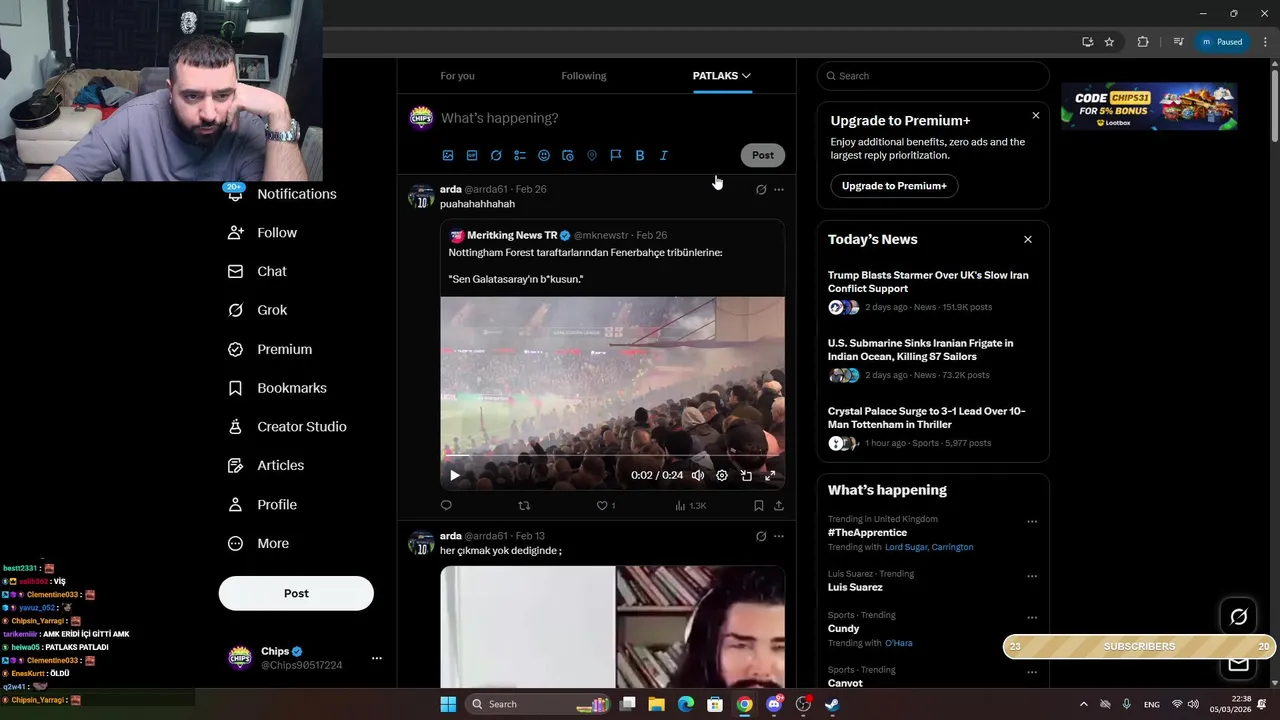
Task: Open Steam from the taskbar
Action: (832, 704)
